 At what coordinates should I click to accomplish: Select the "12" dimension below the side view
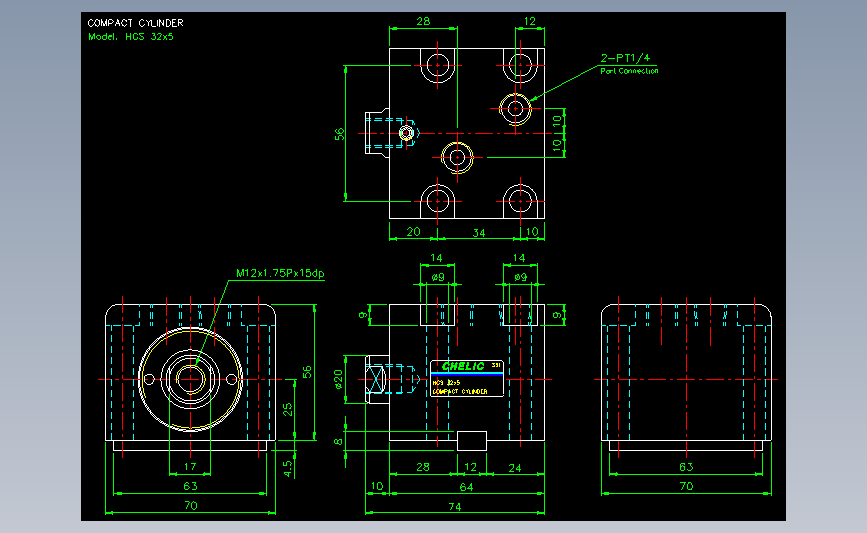pos(471,467)
